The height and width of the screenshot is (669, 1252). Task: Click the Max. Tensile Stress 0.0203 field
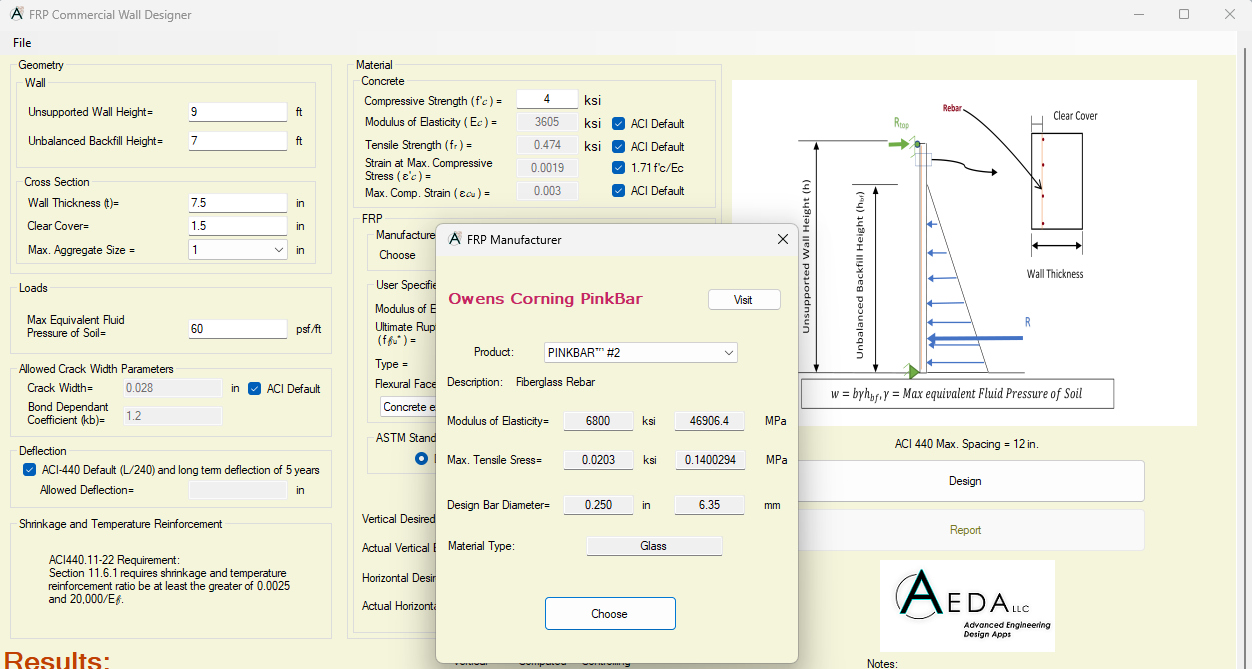598,460
